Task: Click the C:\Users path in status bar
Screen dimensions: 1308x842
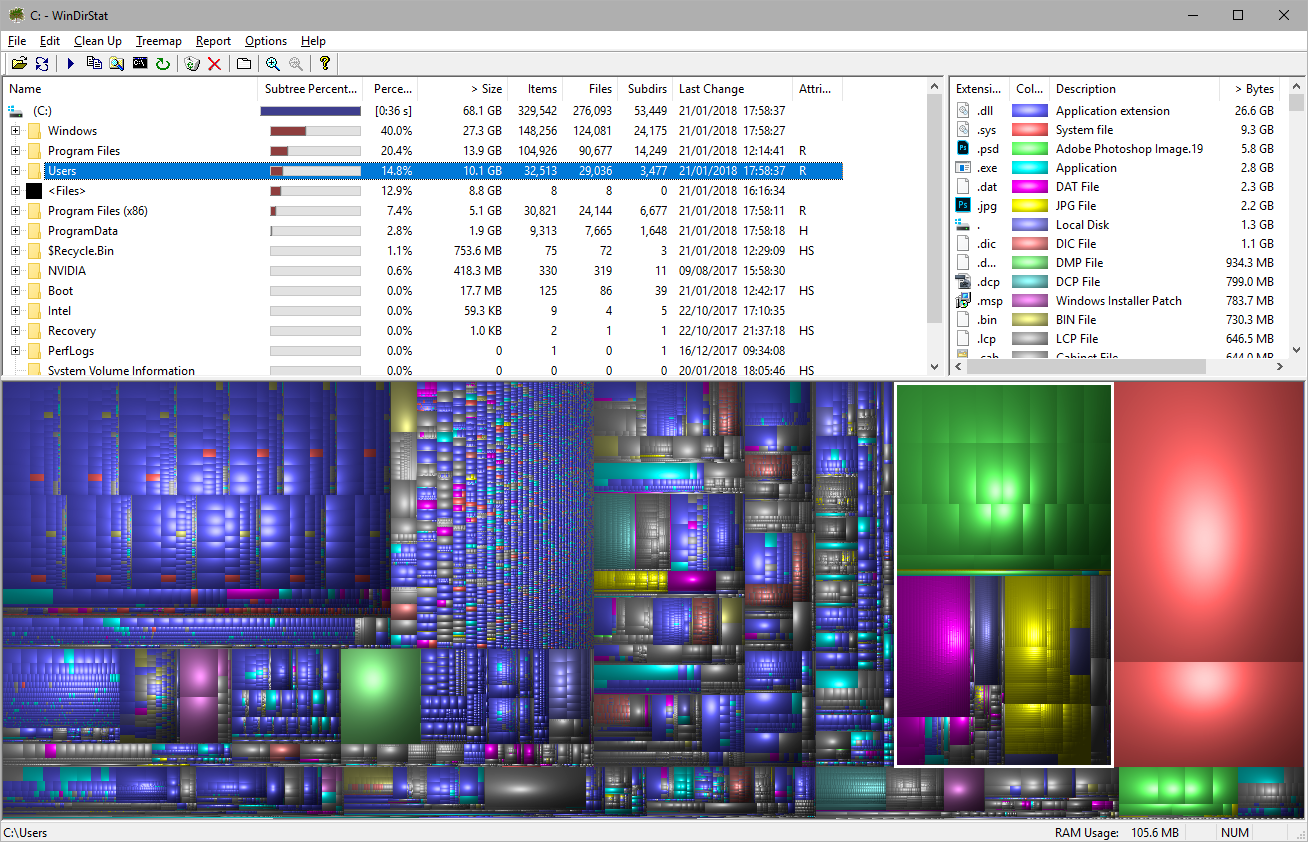Action: (25, 832)
